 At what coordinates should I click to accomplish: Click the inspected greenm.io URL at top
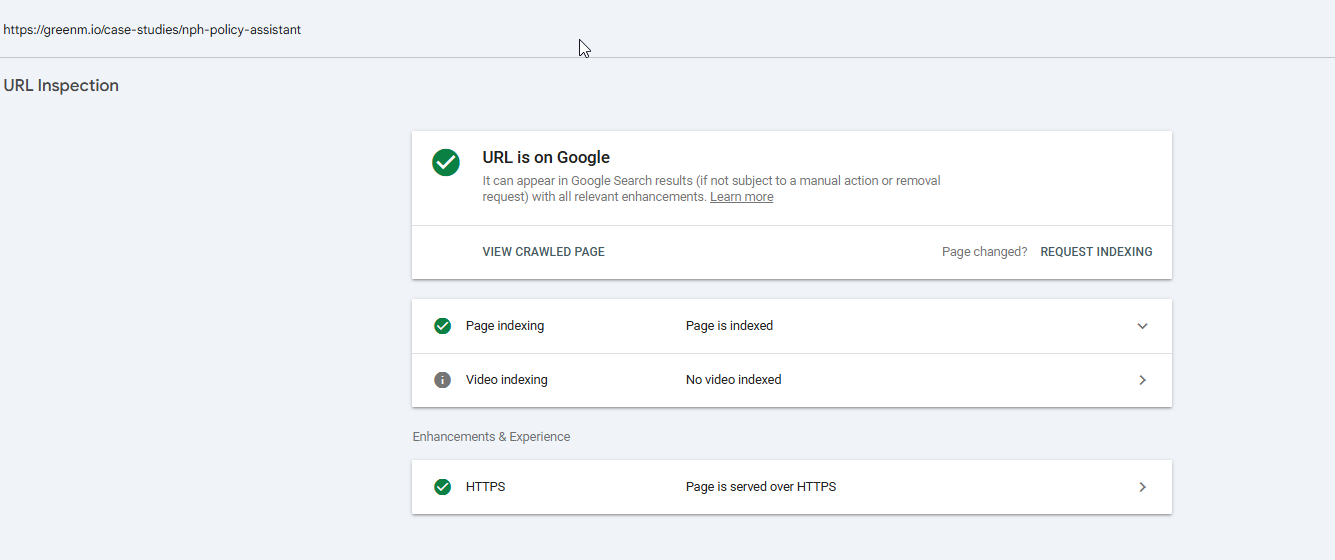(x=152, y=30)
